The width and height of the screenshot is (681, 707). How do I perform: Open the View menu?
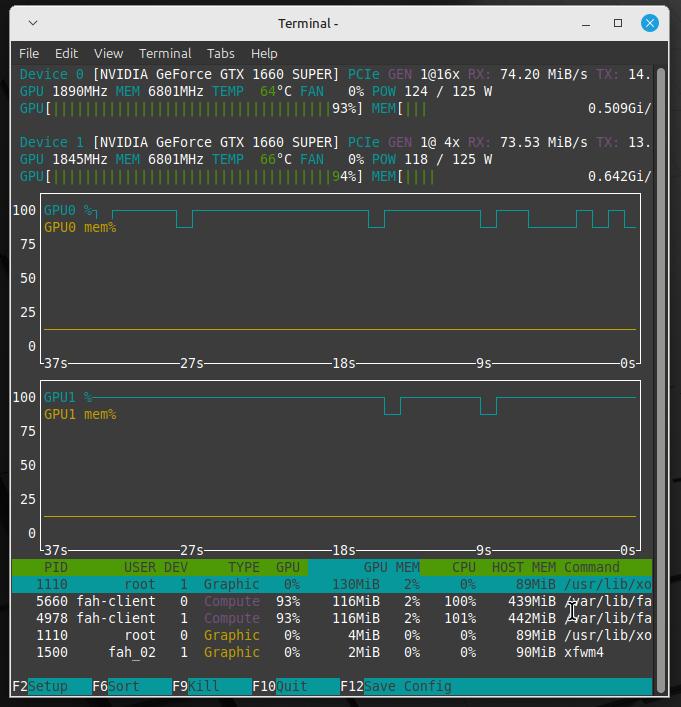[x=108, y=53]
